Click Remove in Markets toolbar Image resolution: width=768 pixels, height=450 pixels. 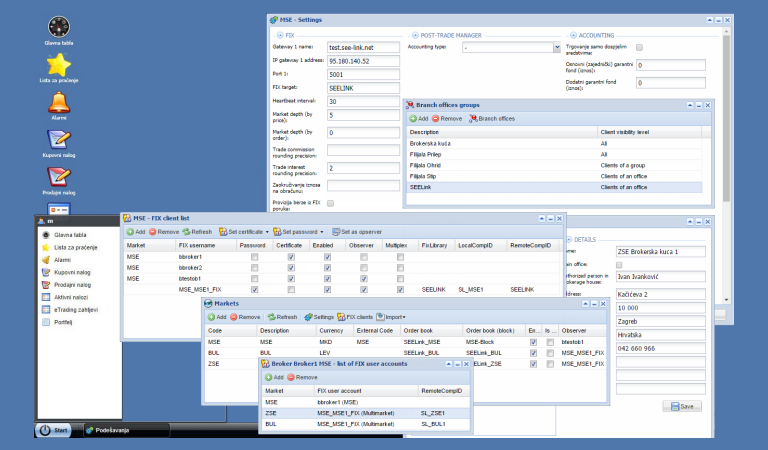pyautogui.click(x=245, y=317)
